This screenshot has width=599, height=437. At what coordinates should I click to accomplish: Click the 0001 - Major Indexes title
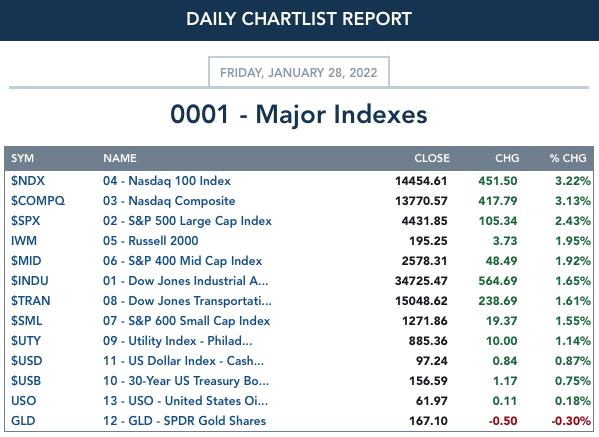click(x=299, y=114)
